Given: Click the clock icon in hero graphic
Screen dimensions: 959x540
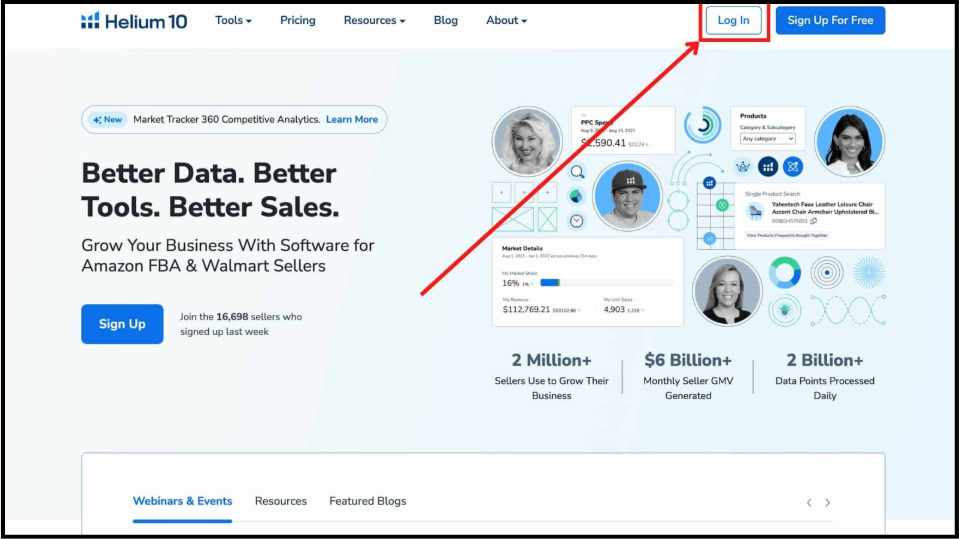Looking at the screenshot, I should tap(577, 221).
